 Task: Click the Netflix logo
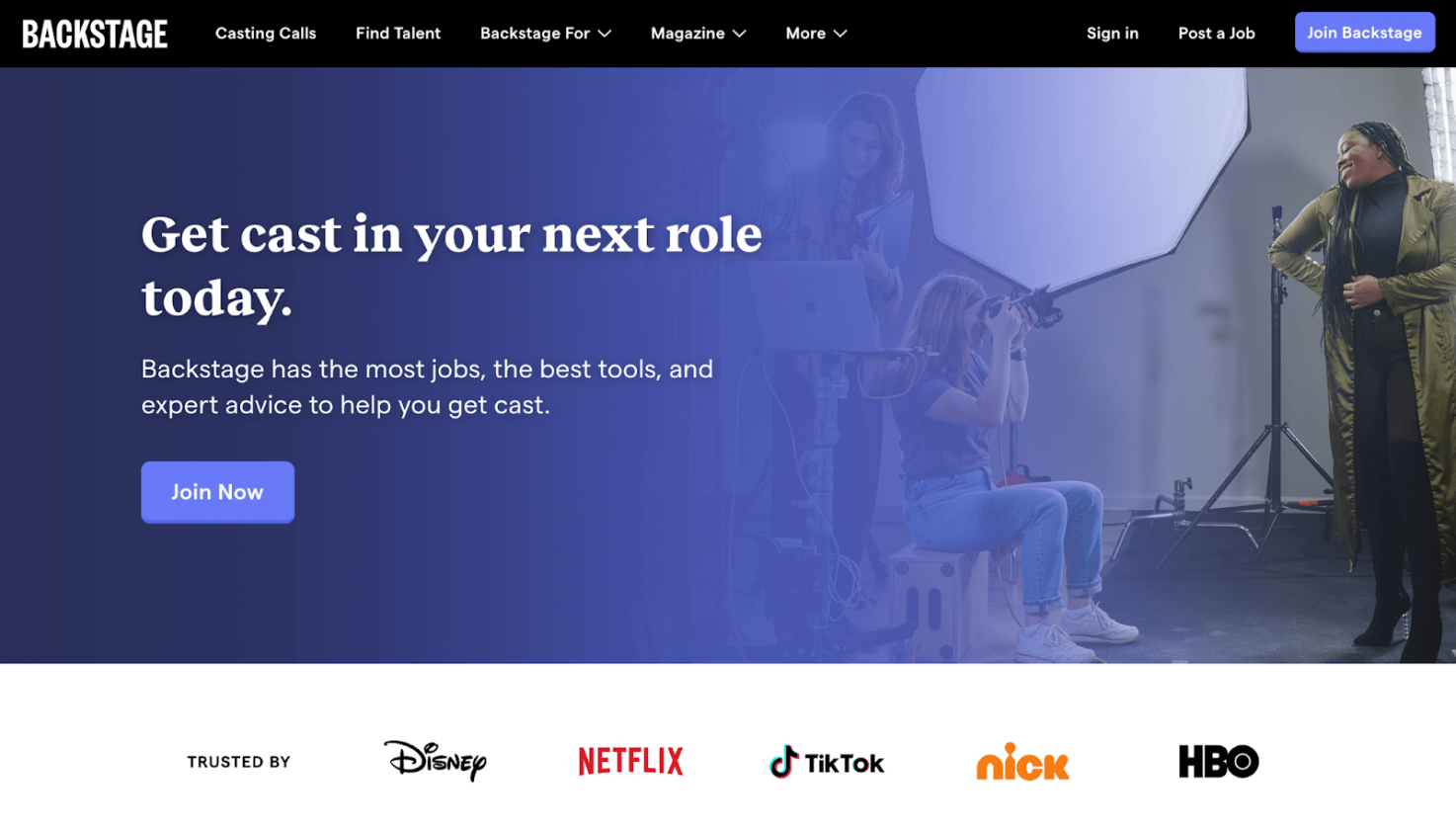[630, 761]
